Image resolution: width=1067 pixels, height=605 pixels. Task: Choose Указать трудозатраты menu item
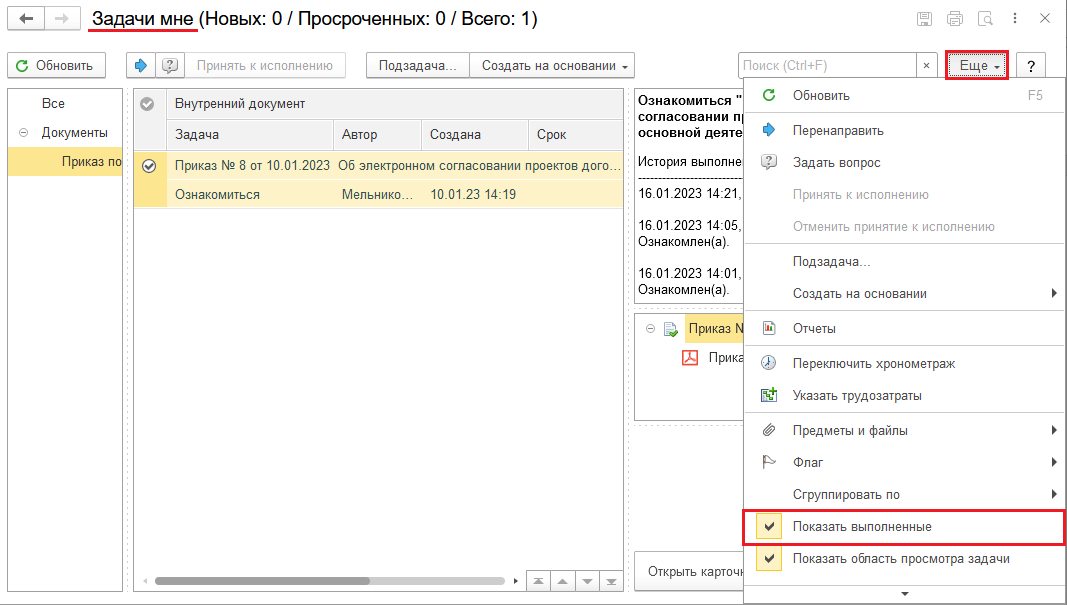pyautogui.click(x=857, y=395)
